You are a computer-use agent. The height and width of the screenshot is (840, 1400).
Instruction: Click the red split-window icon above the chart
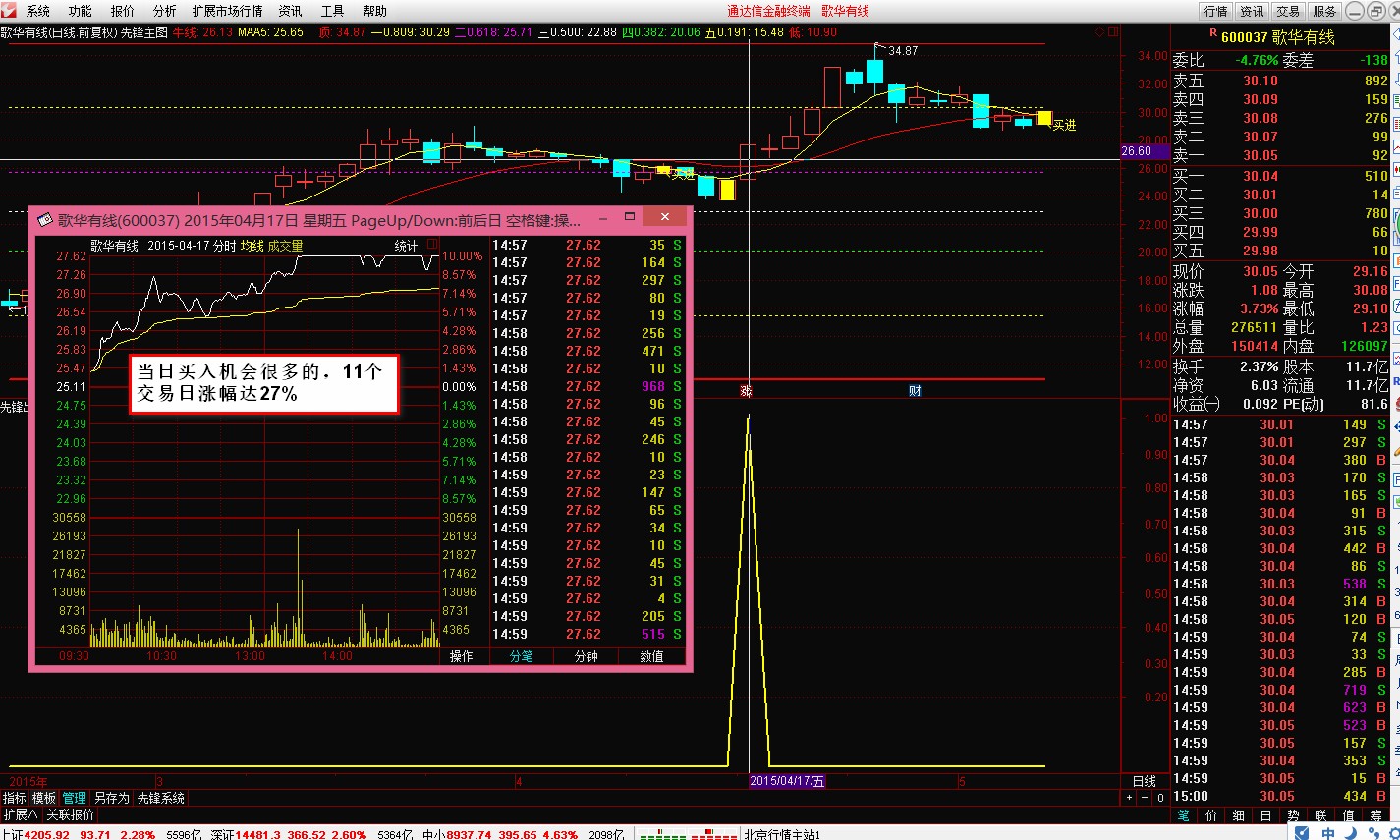1112,31
